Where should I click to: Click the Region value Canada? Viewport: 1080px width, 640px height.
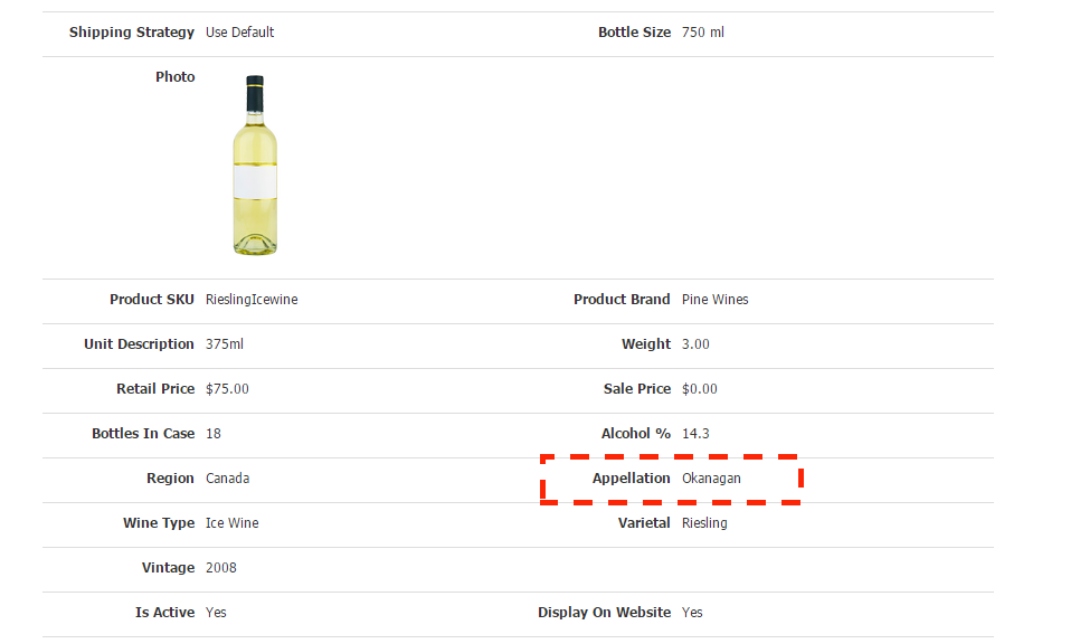coord(227,478)
